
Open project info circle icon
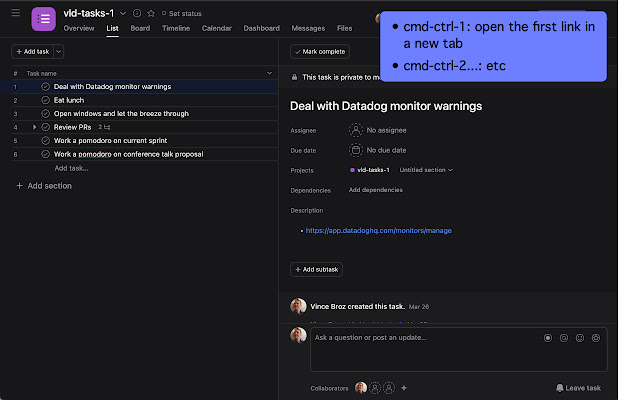(137, 13)
